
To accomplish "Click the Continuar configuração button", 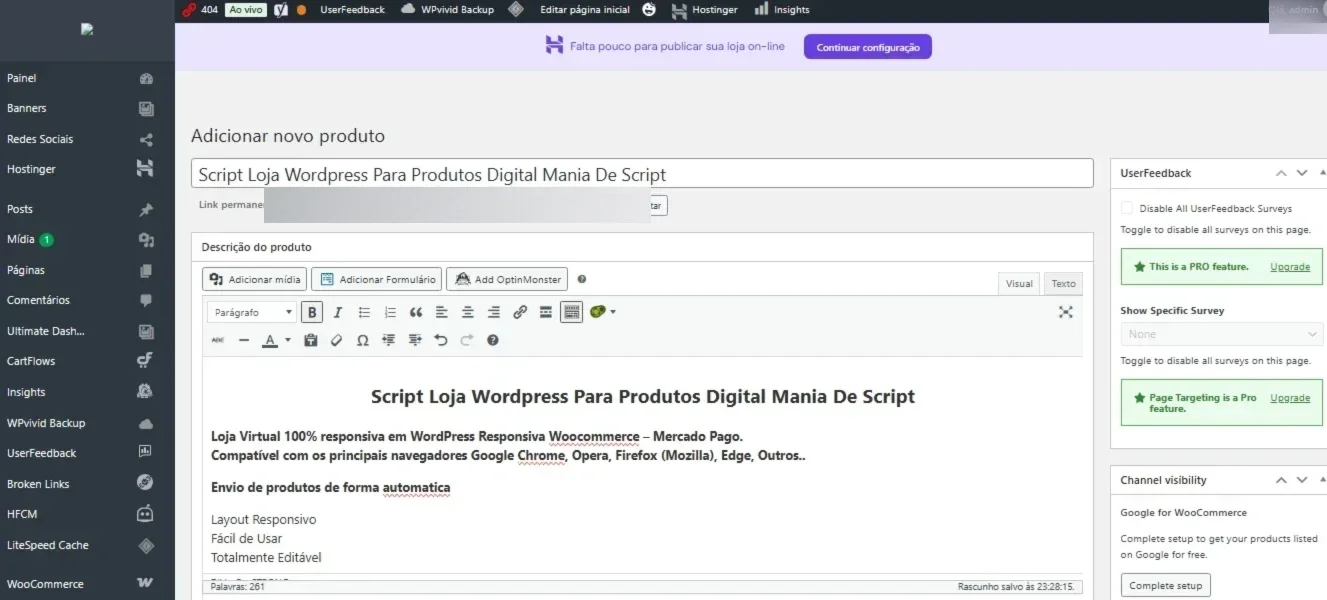I will click(867, 47).
